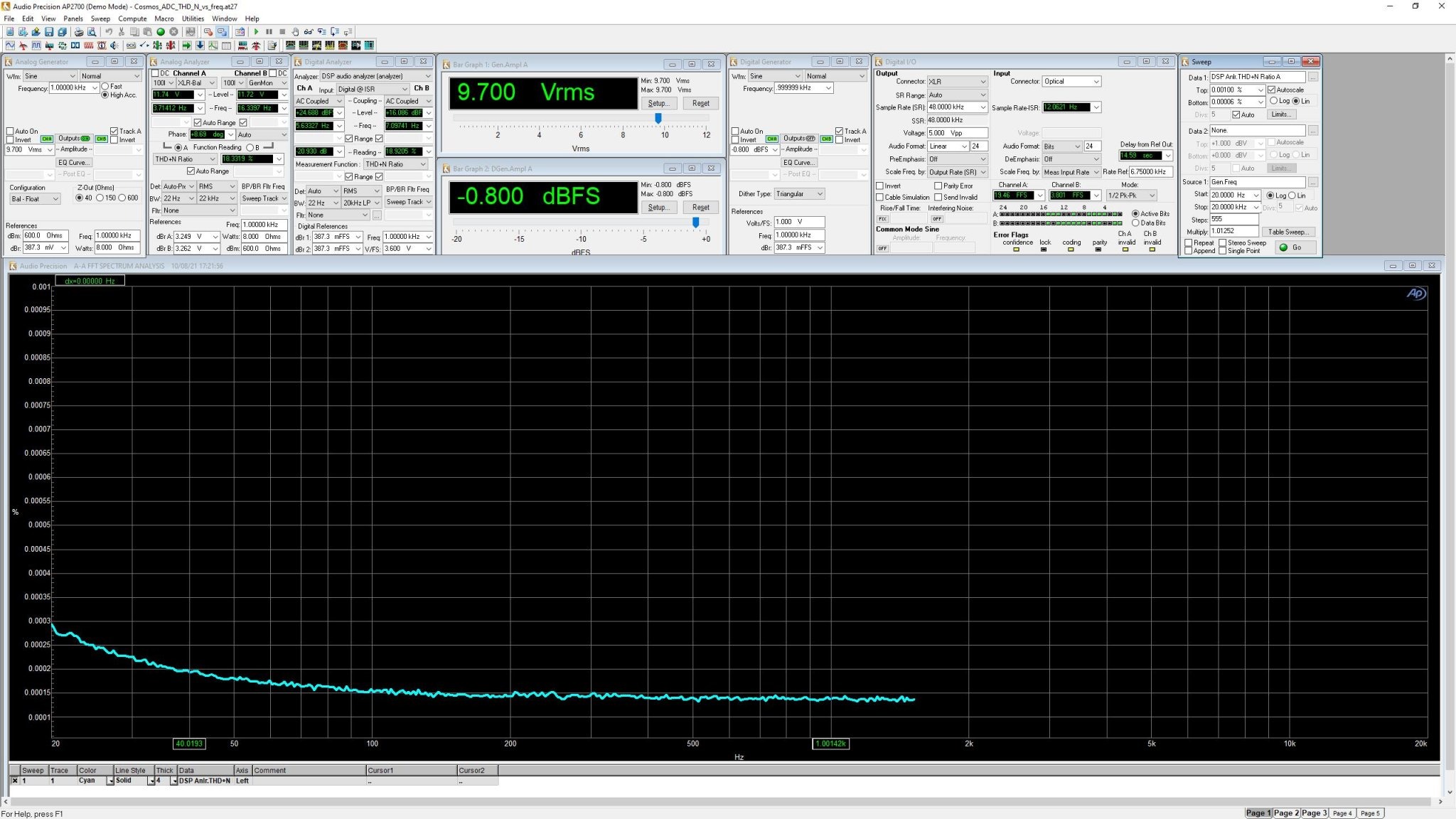Click the dBFS bar graph slider thumb

click(695, 223)
